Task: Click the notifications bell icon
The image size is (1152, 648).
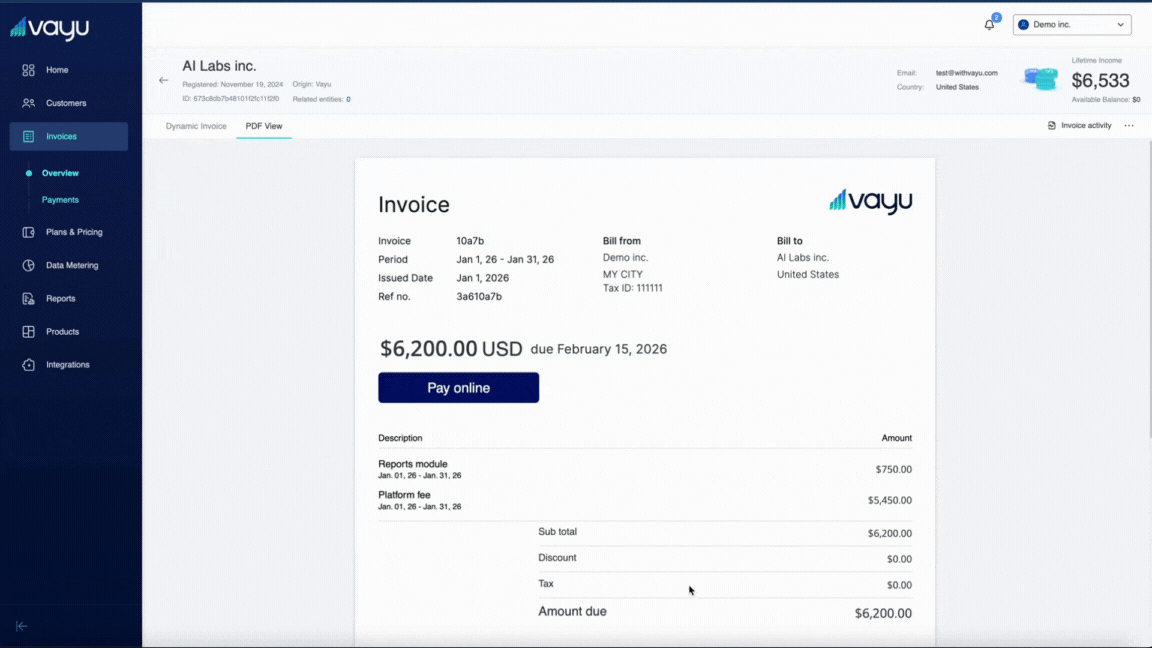Action: pos(988,23)
